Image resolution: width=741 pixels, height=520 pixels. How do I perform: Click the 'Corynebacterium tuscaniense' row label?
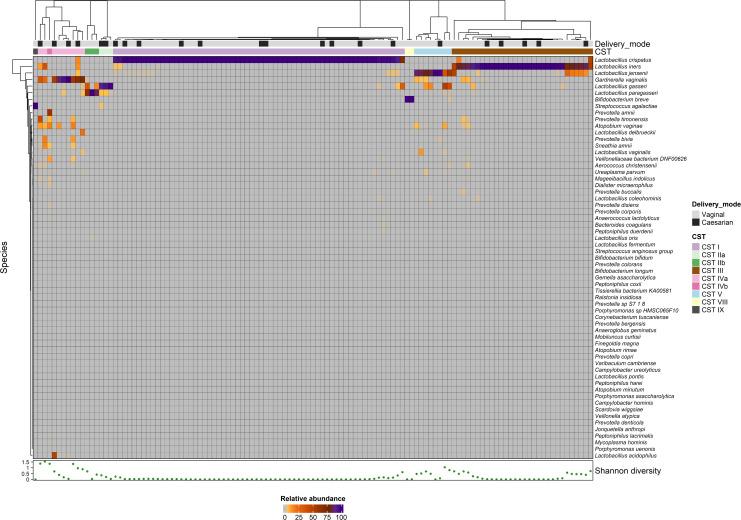tap(631, 317)
